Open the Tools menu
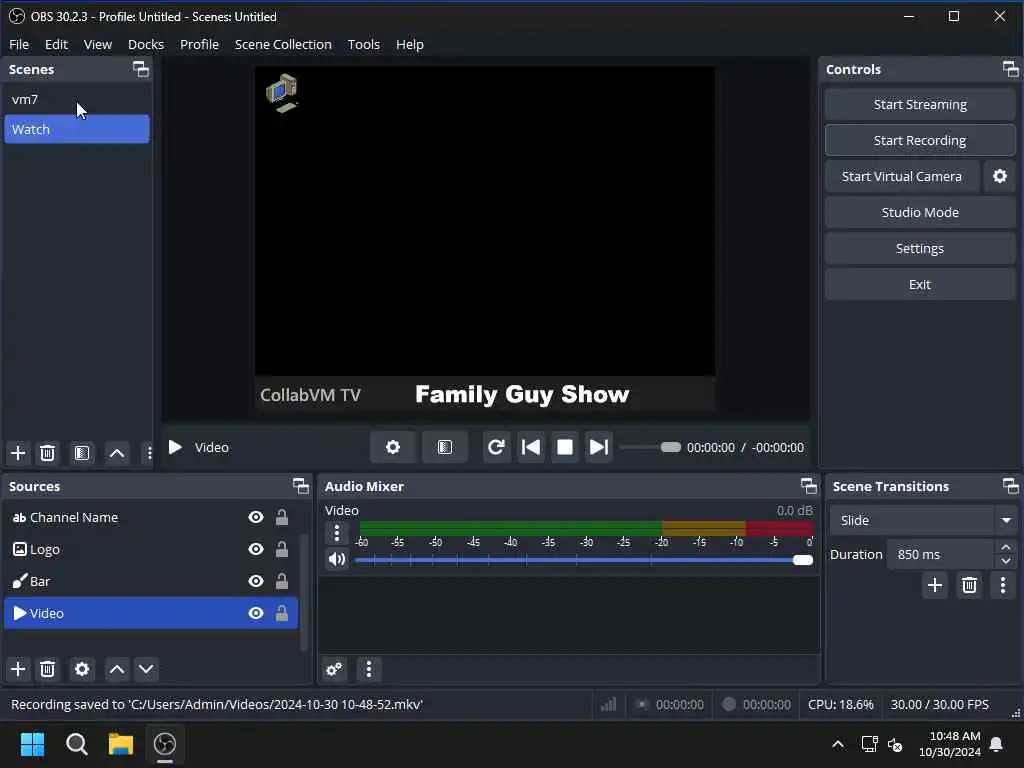The width and height of the screenshot is (1024, 768). 363,44
